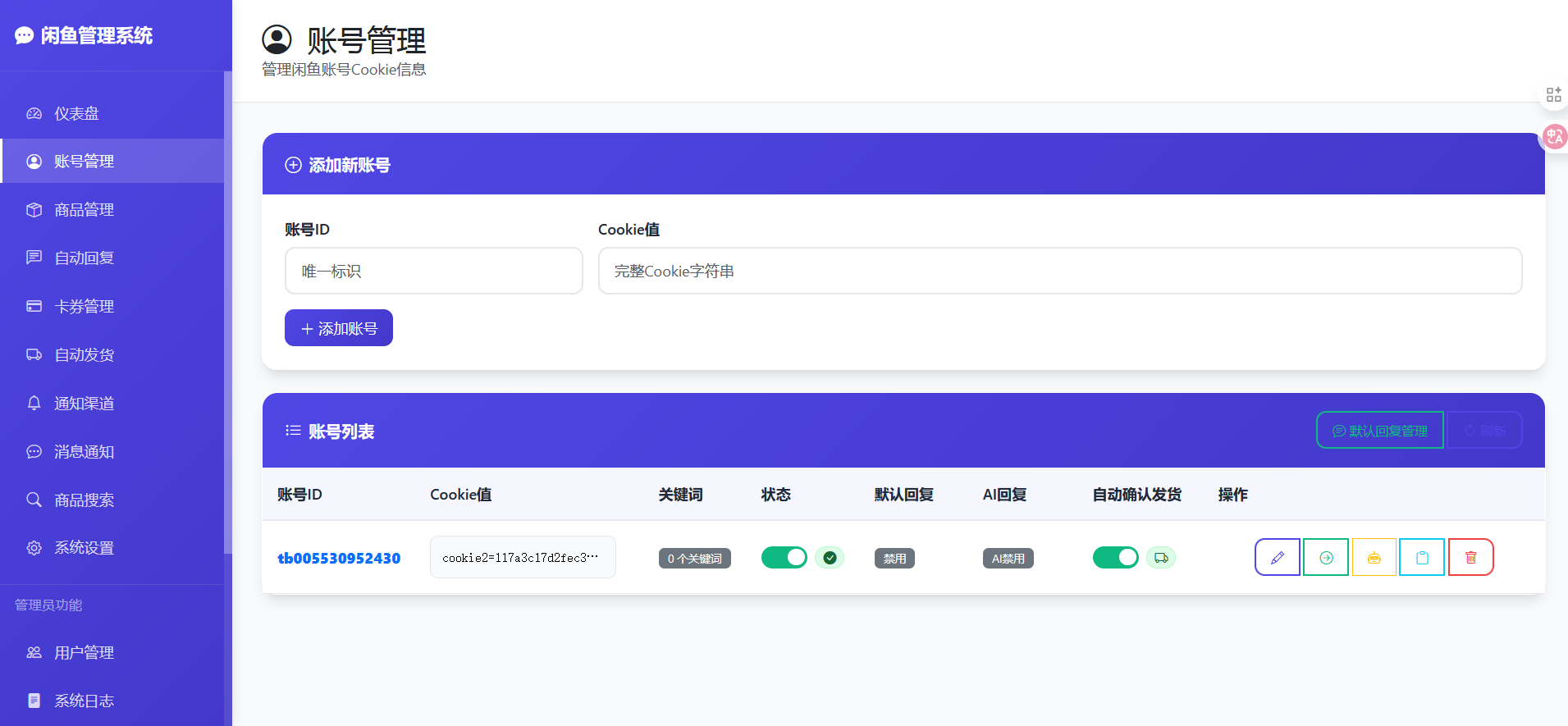The width and height of the screenshot is (1568, 726).
Task: Delete the account with the red trash icon
Action: (x=1470, y=558)
